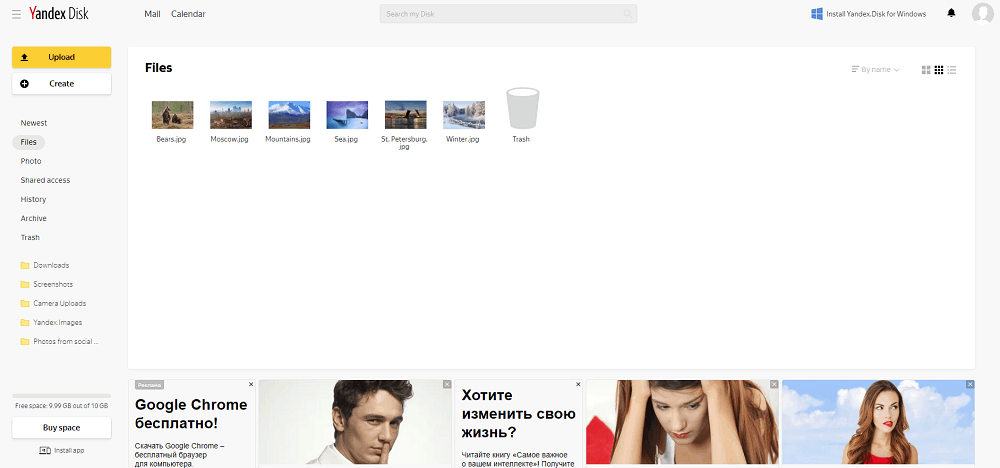Open Shared access in sidebar
This screenshot has height=468, width=1000.
(45, 180)
